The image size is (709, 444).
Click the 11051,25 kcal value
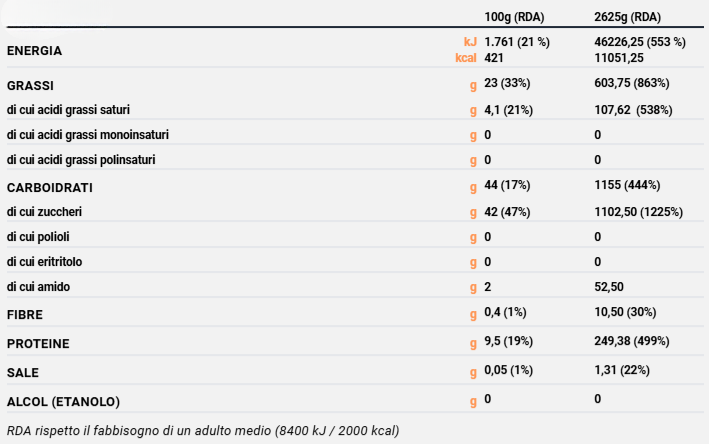tap(622, 58)
